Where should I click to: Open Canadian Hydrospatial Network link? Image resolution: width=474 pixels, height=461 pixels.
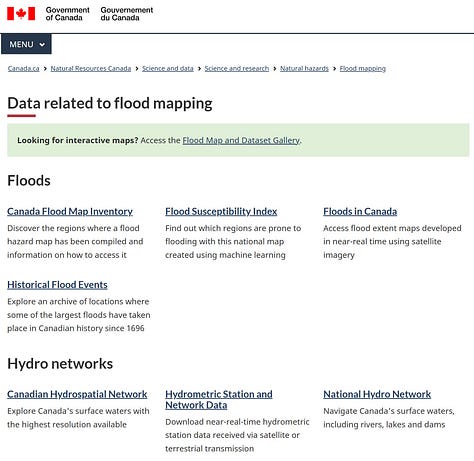point(77,394)
